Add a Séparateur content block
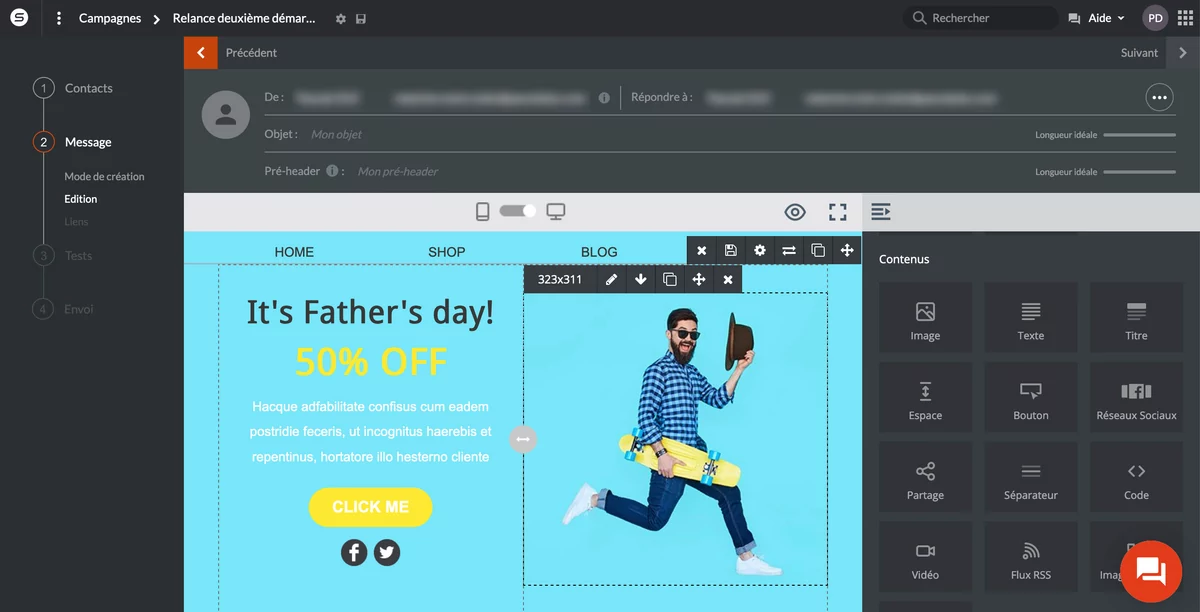The width and height of the screenshot is (1200, 612). coord(1031,477)
